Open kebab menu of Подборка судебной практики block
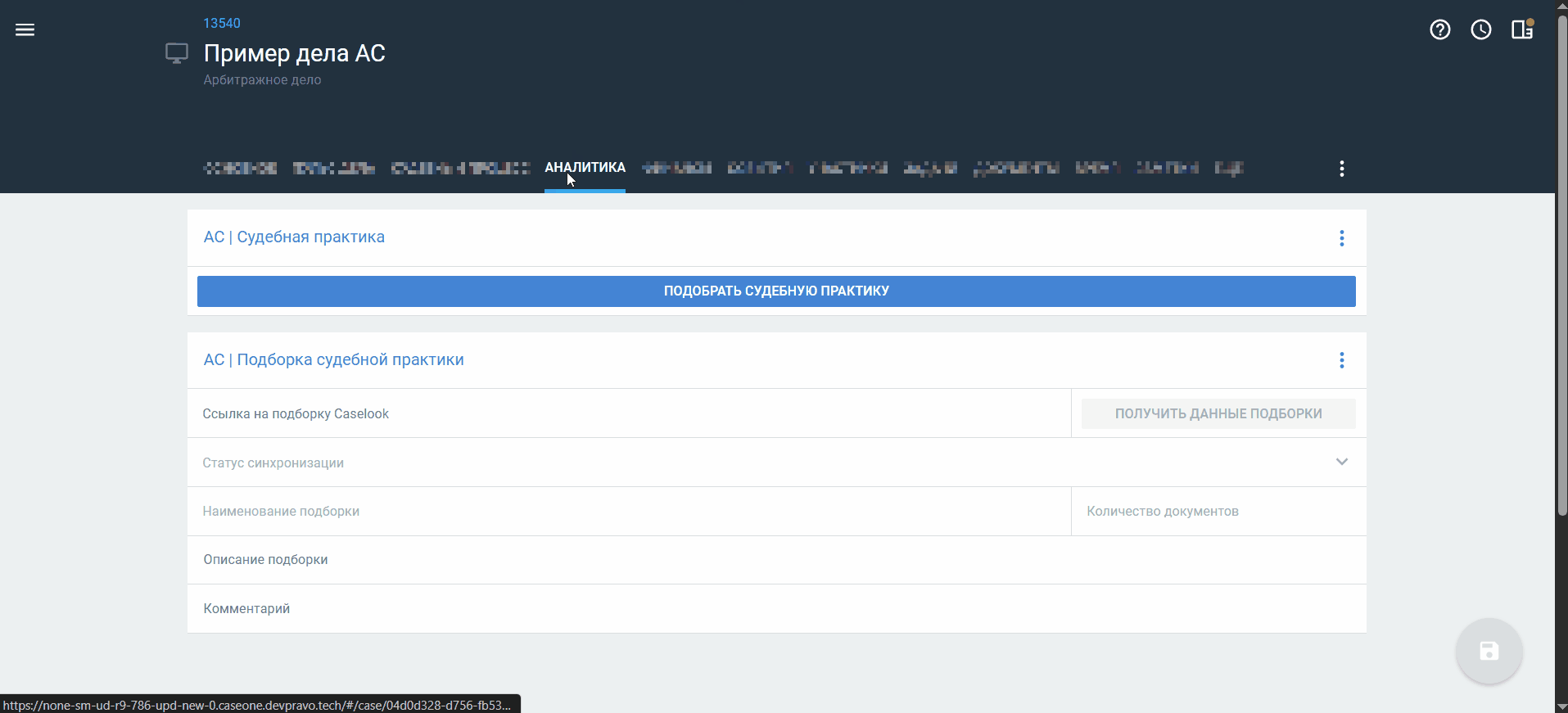1568x713 pixels. [1341, 360]
